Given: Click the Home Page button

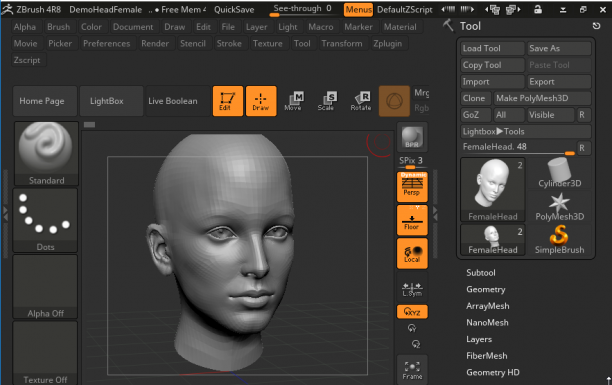Looking at the screenshot, I should [44, 101].
